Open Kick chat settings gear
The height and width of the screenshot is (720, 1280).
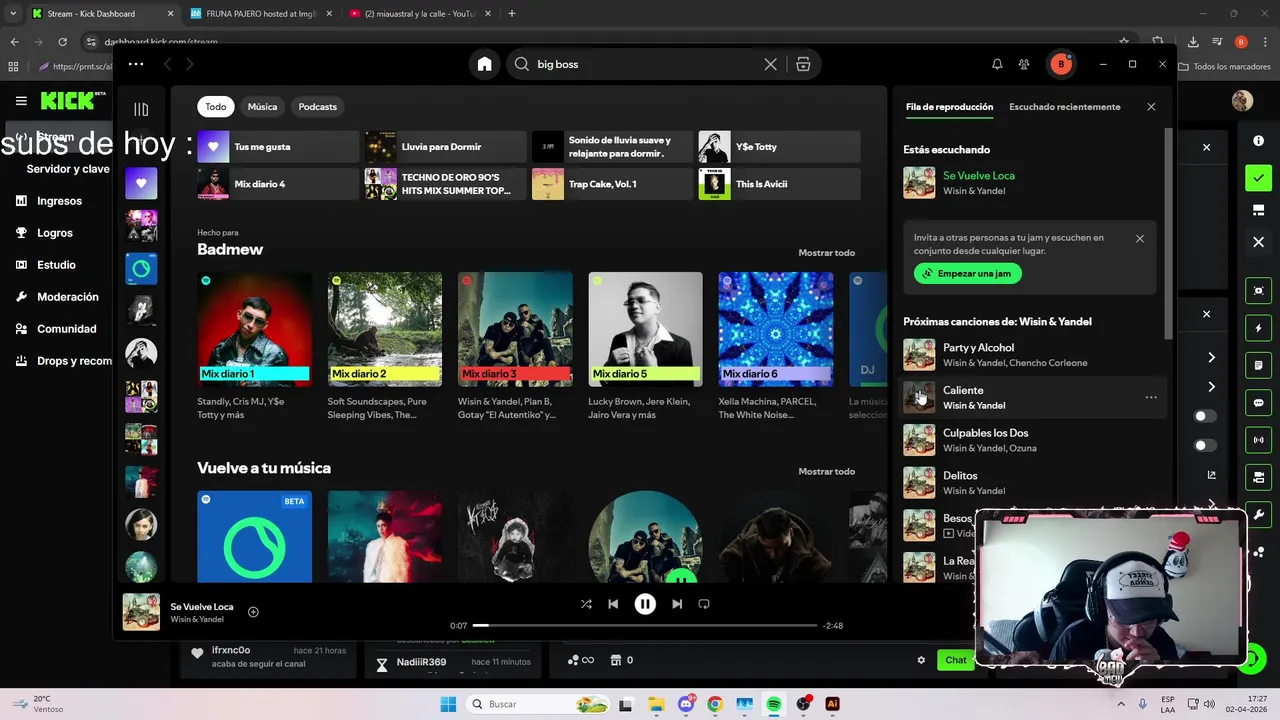(921, 660)
